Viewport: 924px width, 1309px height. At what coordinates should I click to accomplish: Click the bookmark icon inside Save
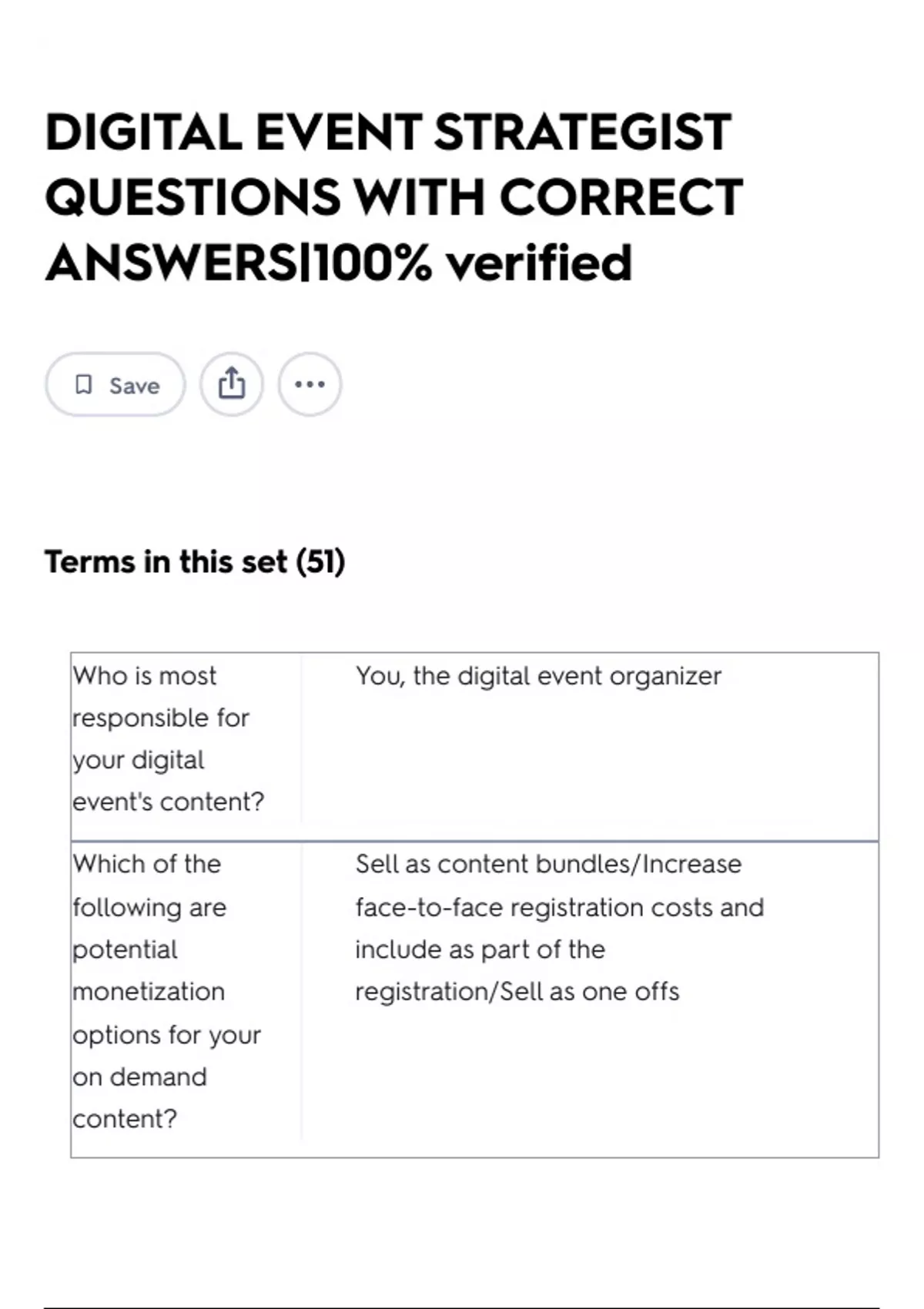click(x=83, y=384)
